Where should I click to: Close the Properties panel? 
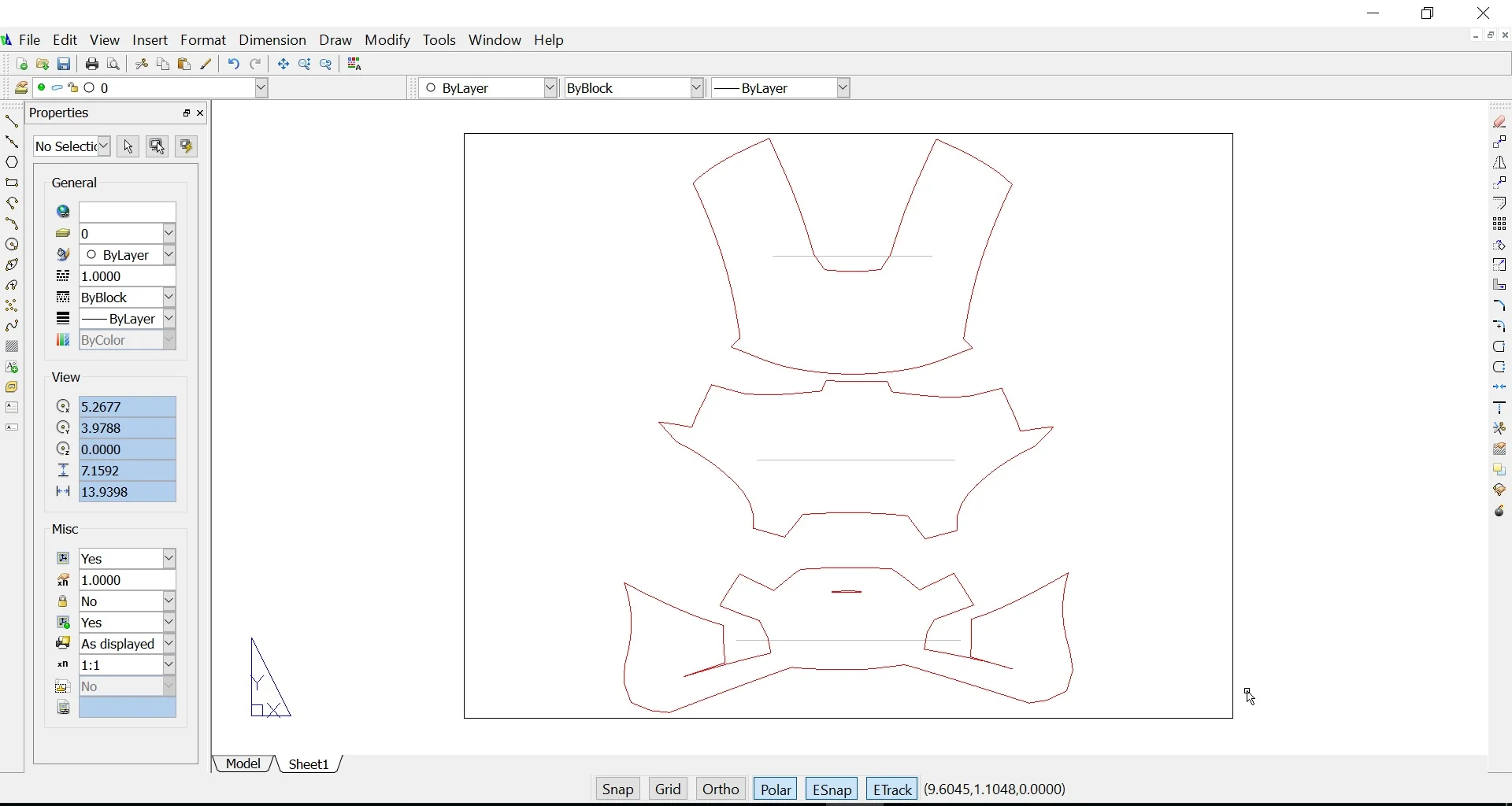coord(202,114)
